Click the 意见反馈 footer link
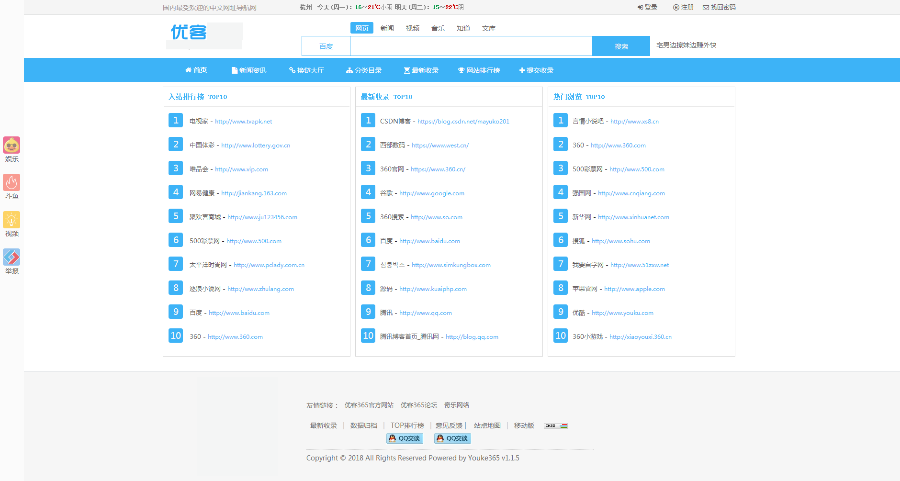This screenshot has height=481, width=900. point(449,426)
